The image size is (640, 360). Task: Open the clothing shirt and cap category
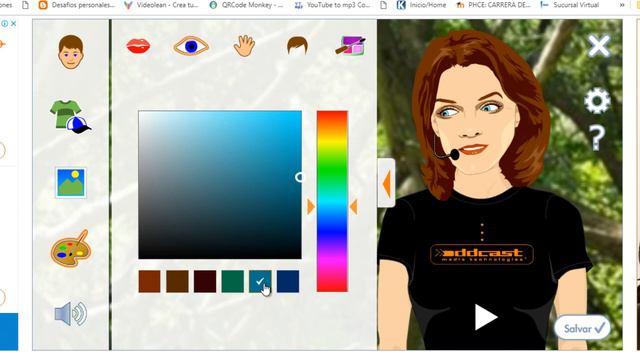click(70, 117)
